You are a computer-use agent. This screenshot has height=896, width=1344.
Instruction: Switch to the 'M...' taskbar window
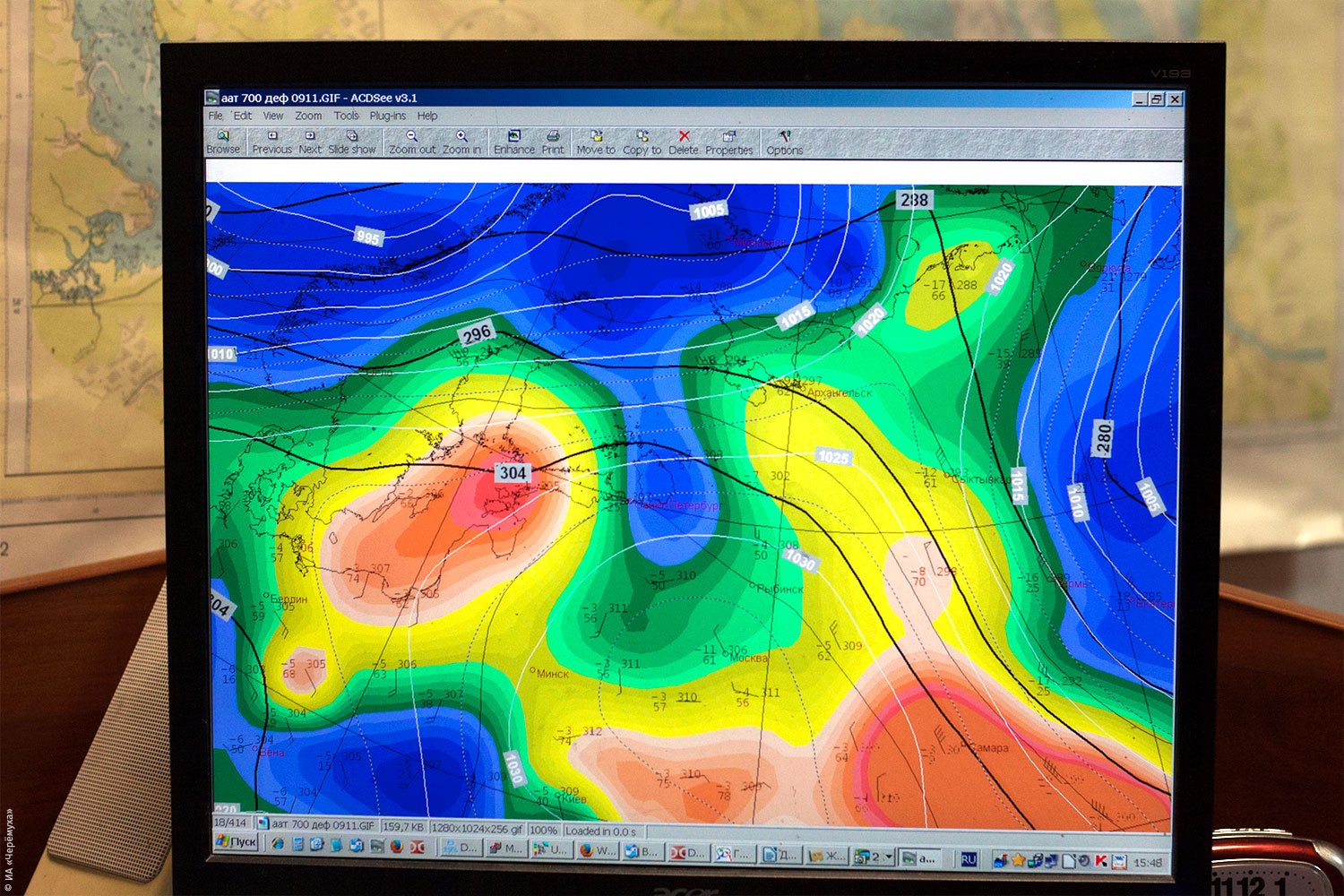(508, 849)
